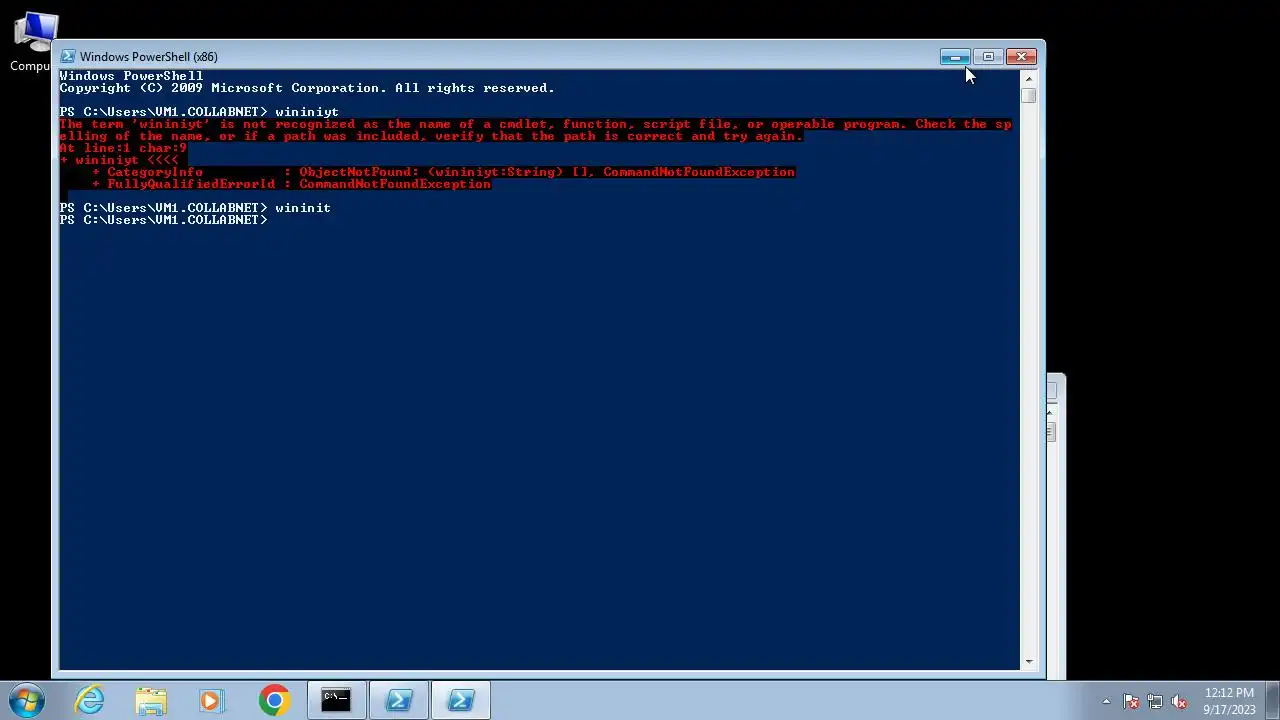Click the 'Windows PowerShell (x86)' title text
The height and width of the screenshot is (720, 1280).
click(x=149, y=57)
